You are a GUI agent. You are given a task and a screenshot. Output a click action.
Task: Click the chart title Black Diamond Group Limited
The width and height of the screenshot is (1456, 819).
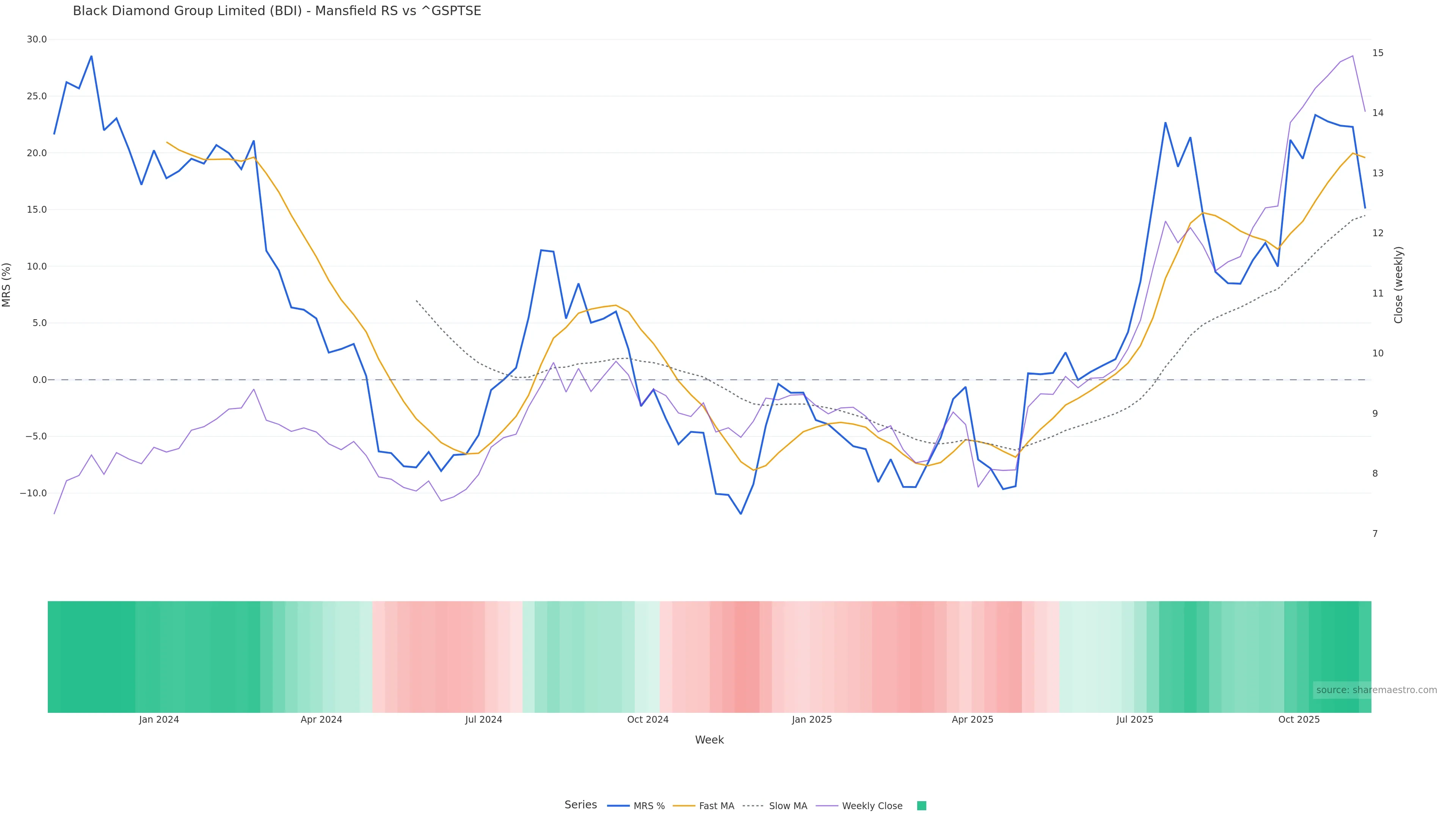click(x=277, y=11)
